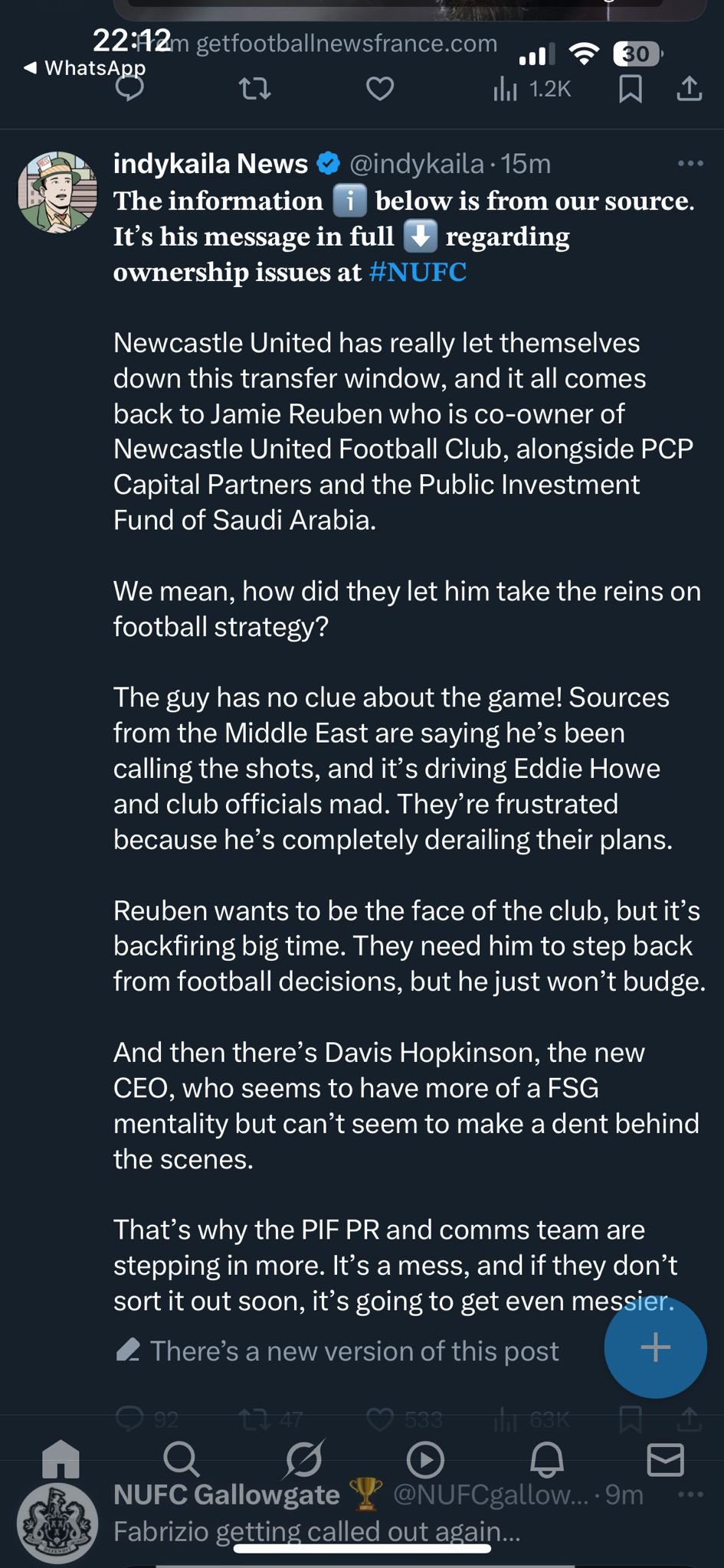Tap the compose new post floating button

coord(655,1347)
